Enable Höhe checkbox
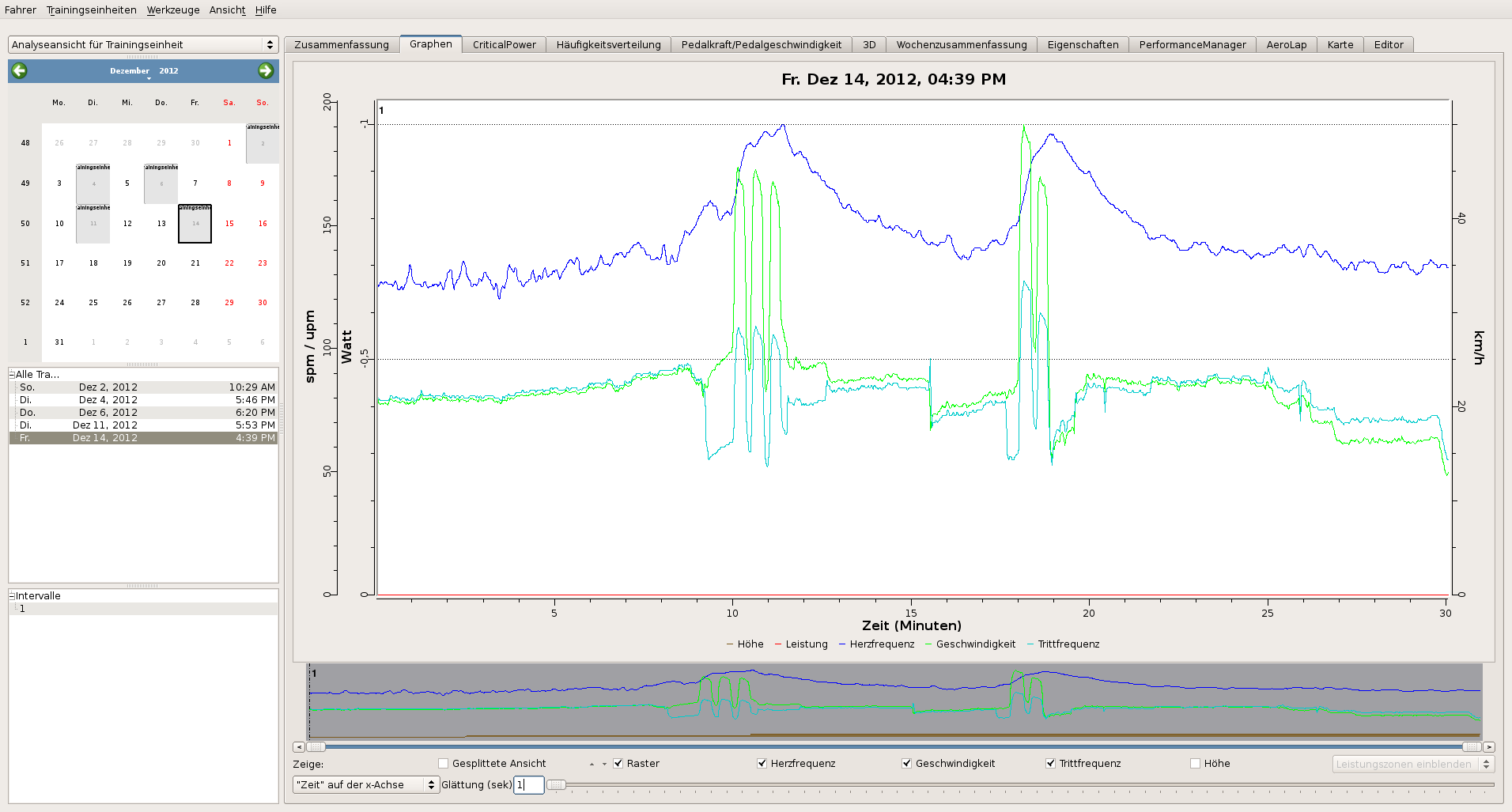 (x=1196, y=764)
